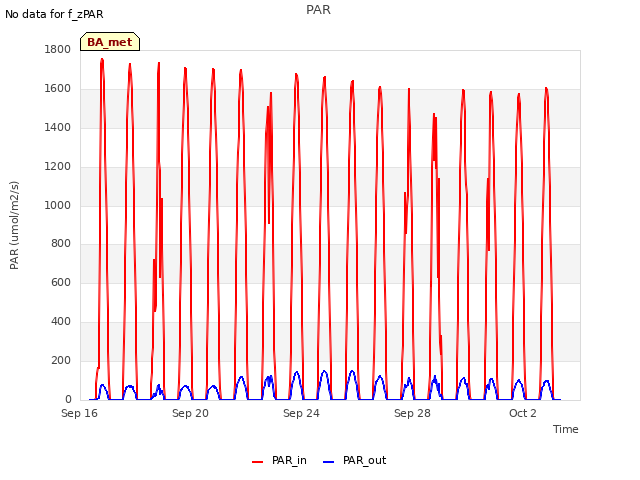Toggle the PAR_out legend entry

pyautogui.click(x=354, y=460)
